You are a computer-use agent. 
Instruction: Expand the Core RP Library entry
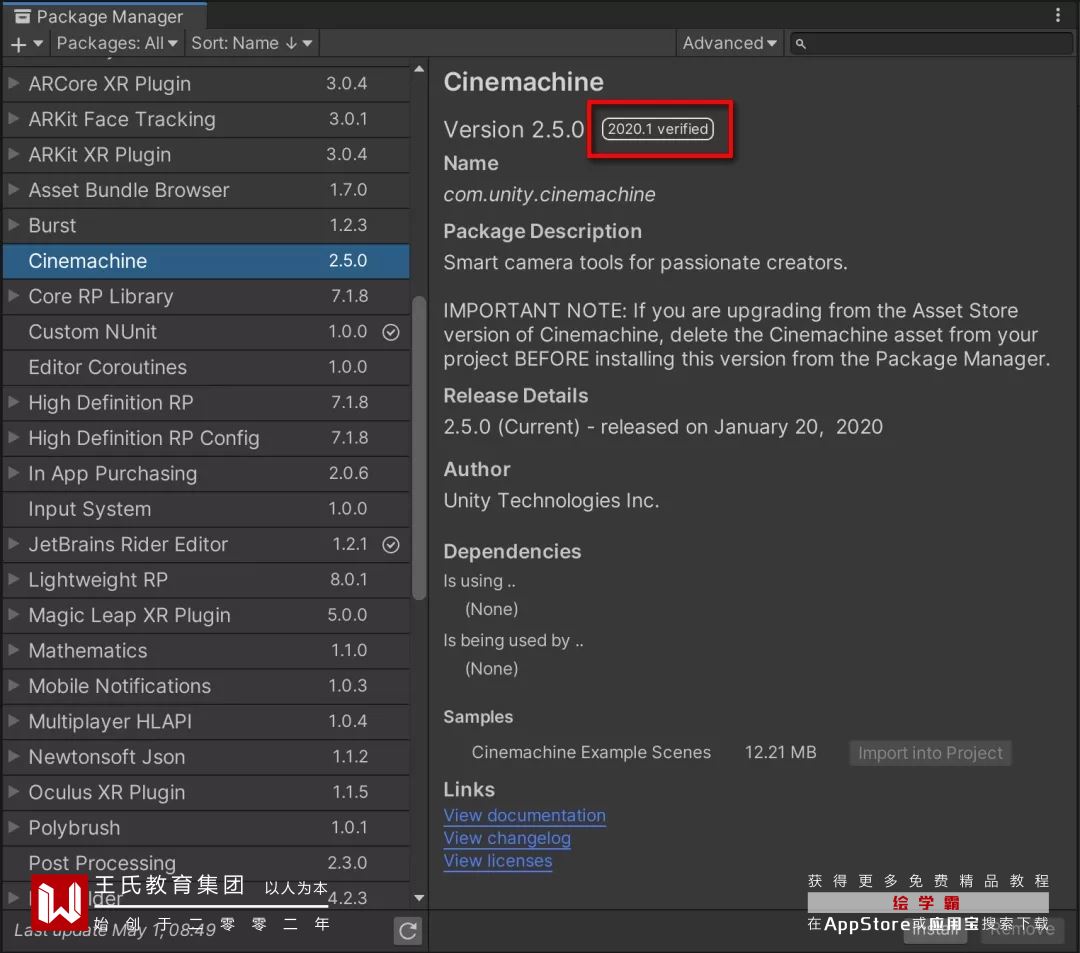(13, 296)
